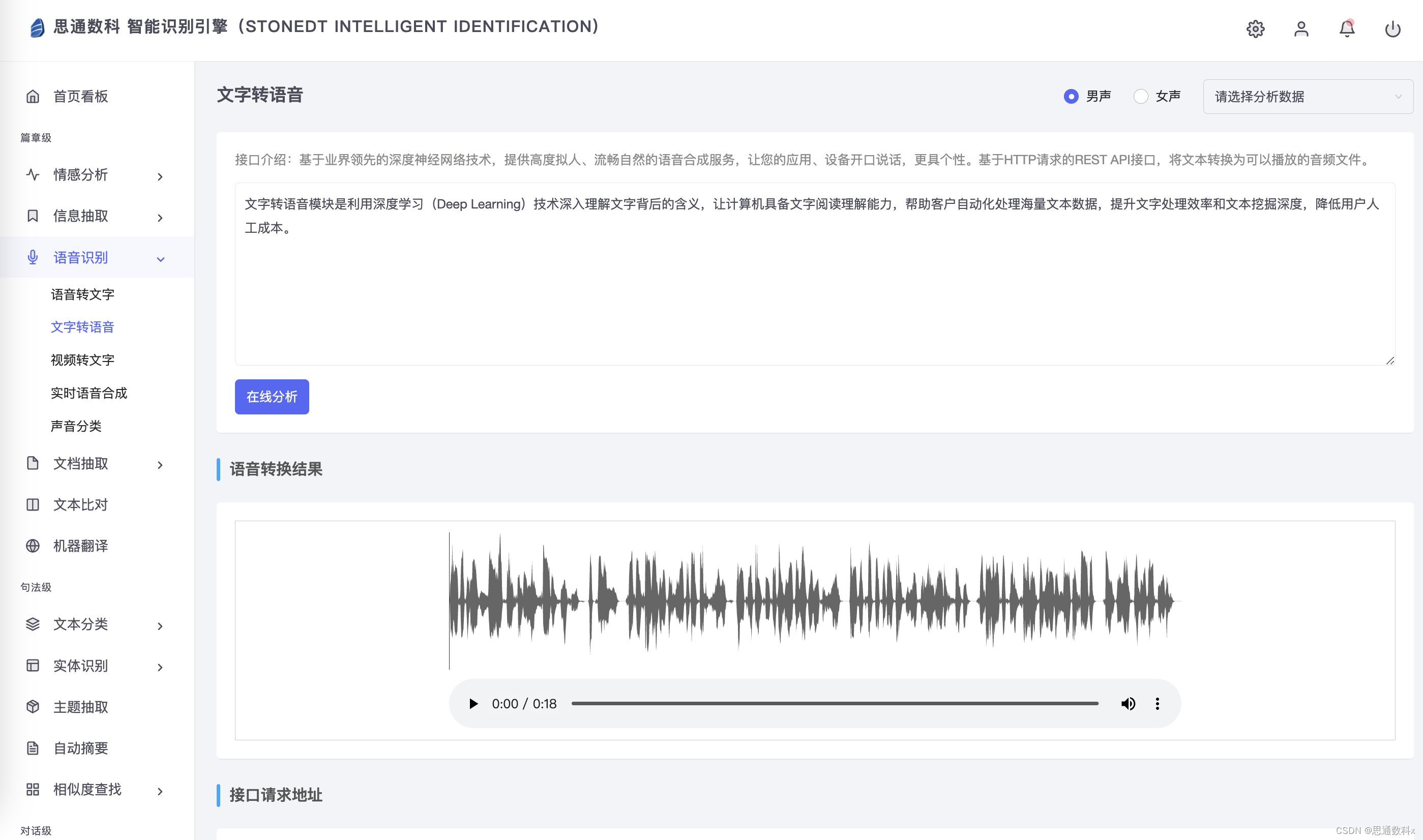
Task: Open the notifications bell
Action: pos(1347,29)
